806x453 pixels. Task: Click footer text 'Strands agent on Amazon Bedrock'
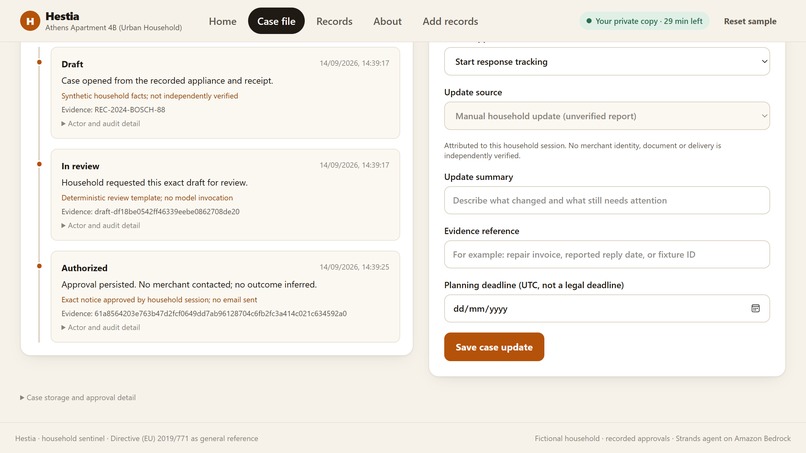(x=733, y=439)
